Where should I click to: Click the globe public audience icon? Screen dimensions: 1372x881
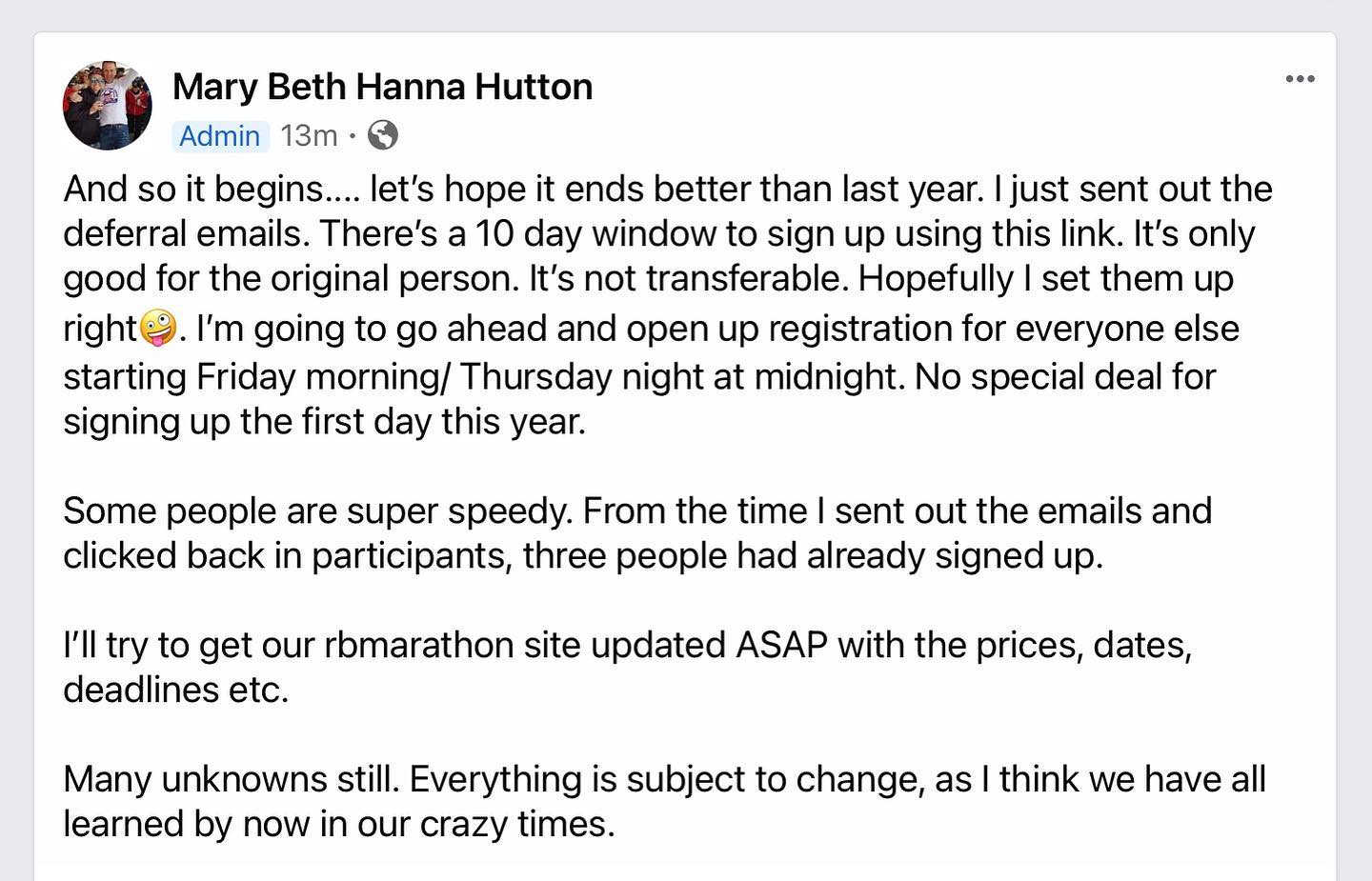382,135
